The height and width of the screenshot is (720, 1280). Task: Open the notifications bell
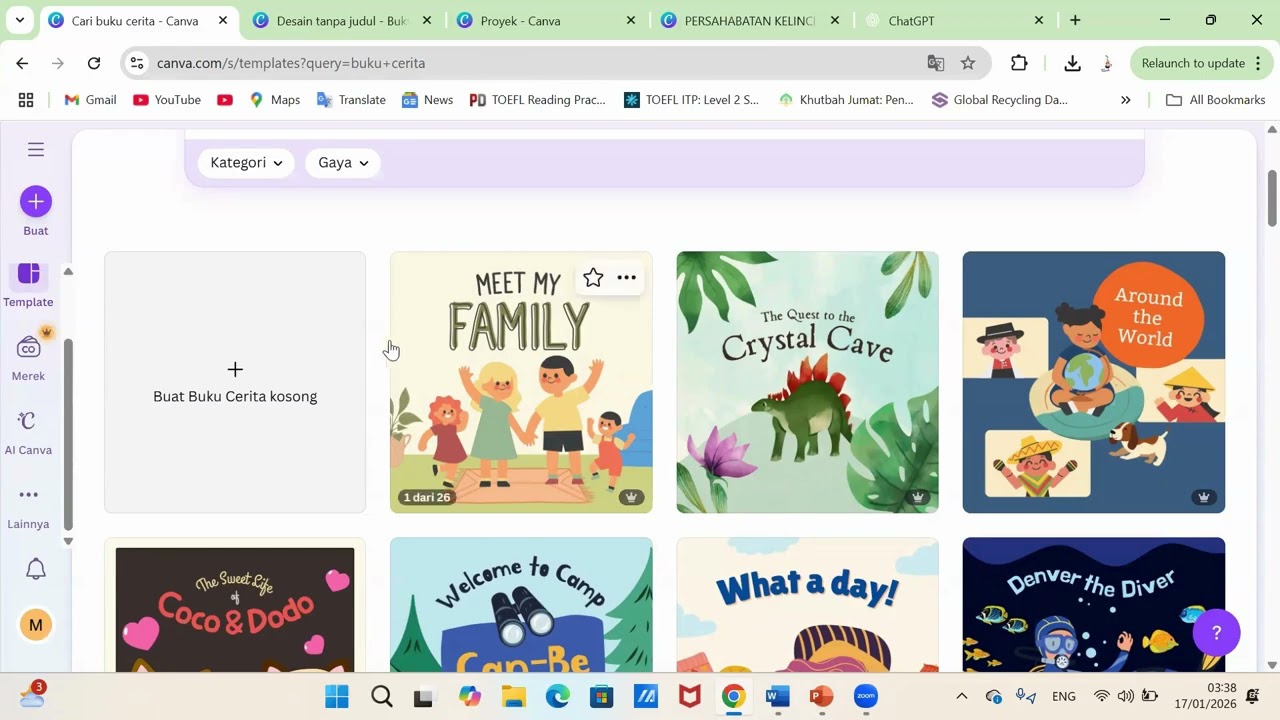[36, 569]
